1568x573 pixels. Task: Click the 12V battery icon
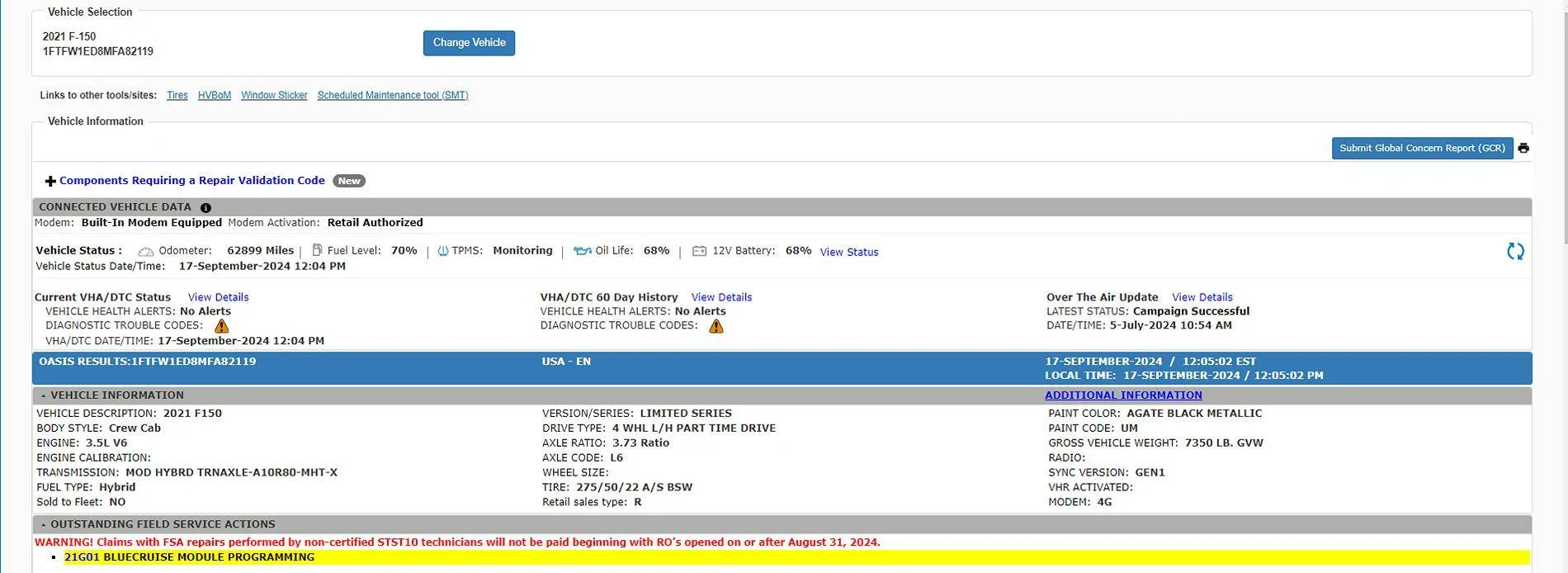[x=699, y=251]
